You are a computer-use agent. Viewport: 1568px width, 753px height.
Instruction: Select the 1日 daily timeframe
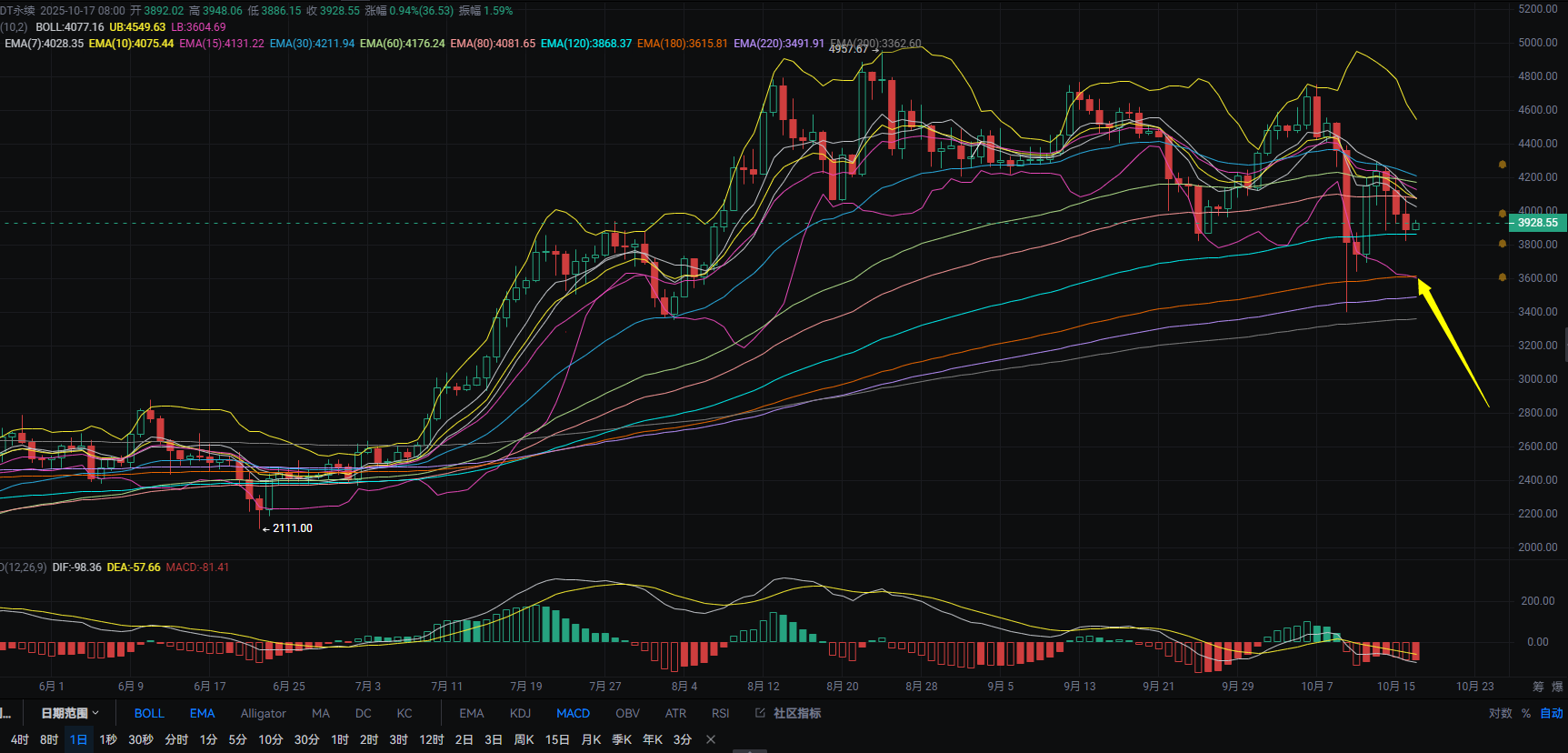point(79,739)
